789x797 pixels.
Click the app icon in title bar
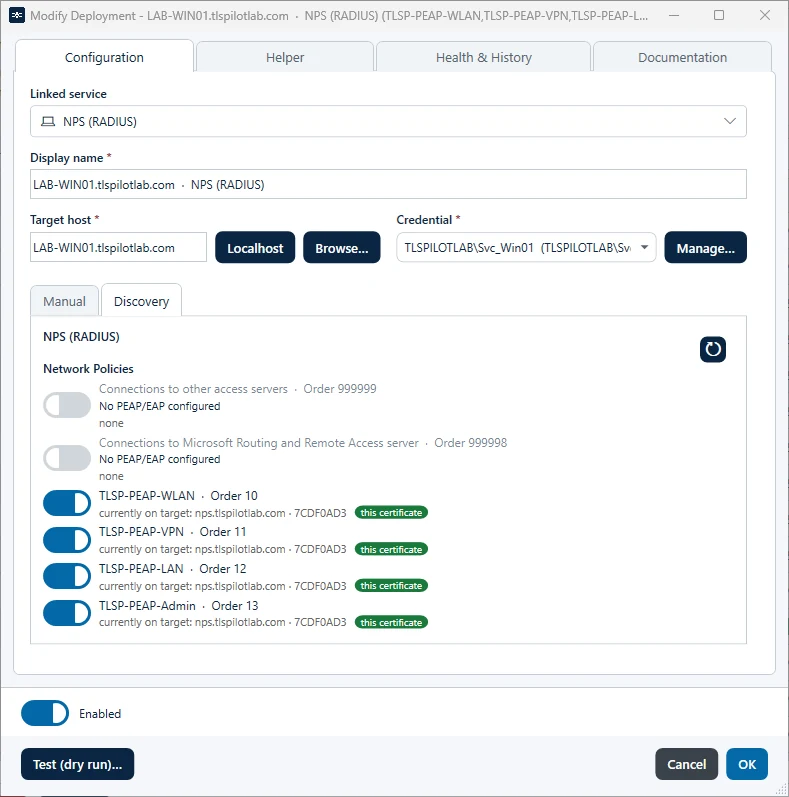17,15
